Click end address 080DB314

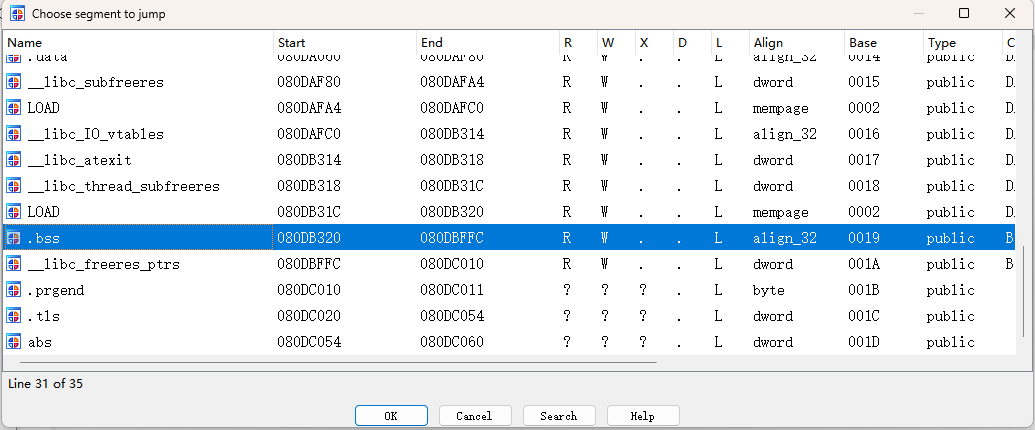point(452,134)
